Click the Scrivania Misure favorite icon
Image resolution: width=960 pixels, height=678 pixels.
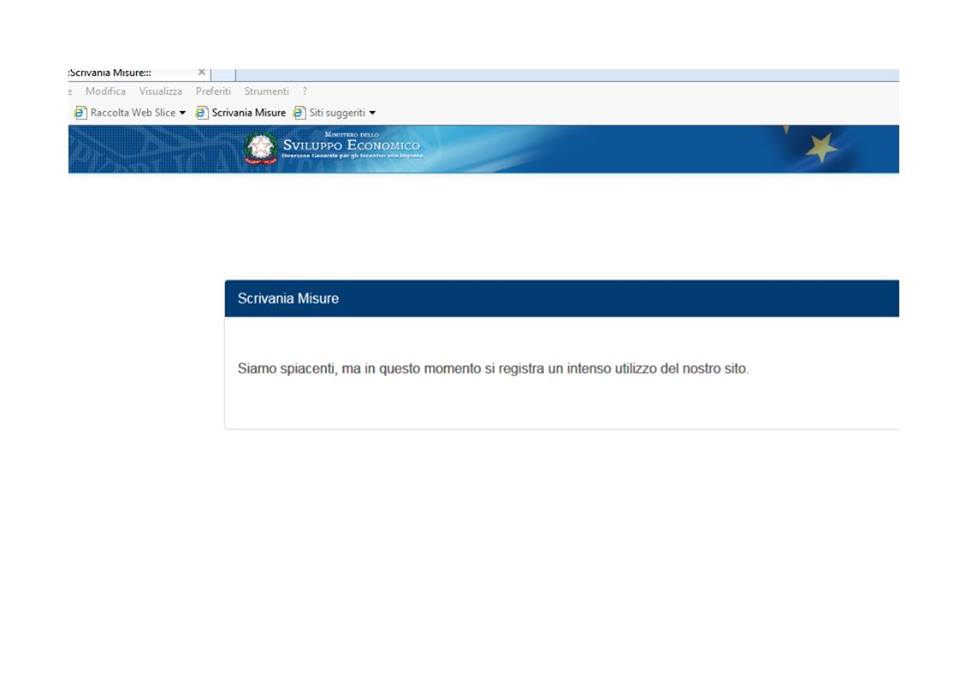coord(201,113)
